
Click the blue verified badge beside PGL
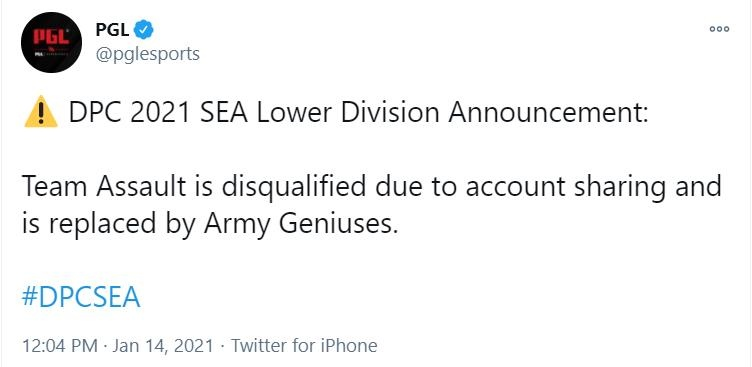[143, 30]
